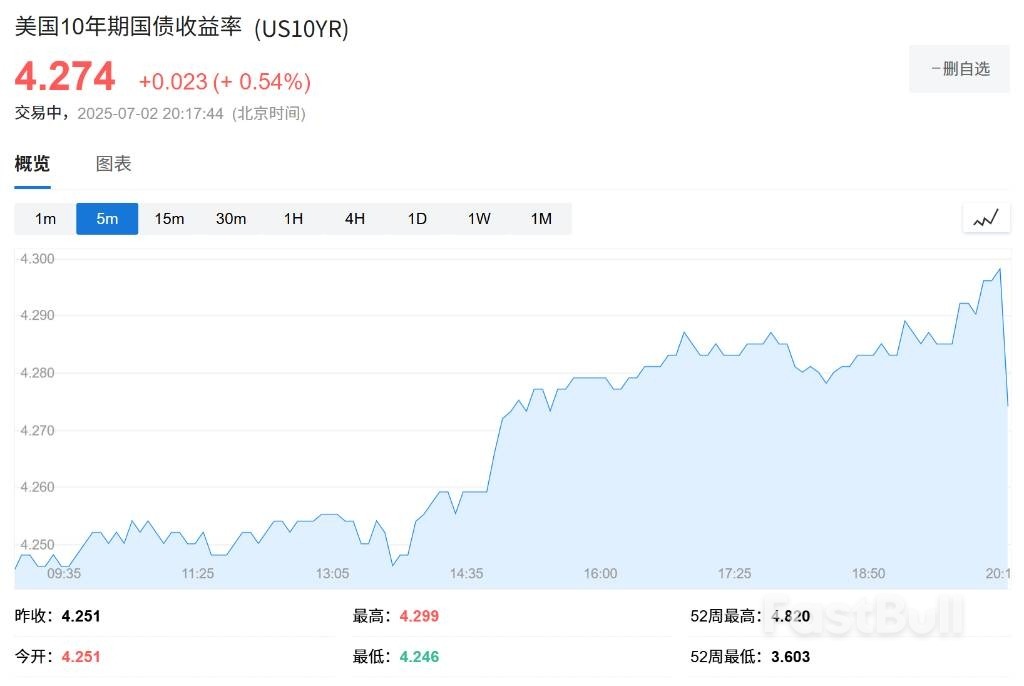The image size is (1024, 686).
Task: Switch to the 概览 tab
Action: point(32,164)
